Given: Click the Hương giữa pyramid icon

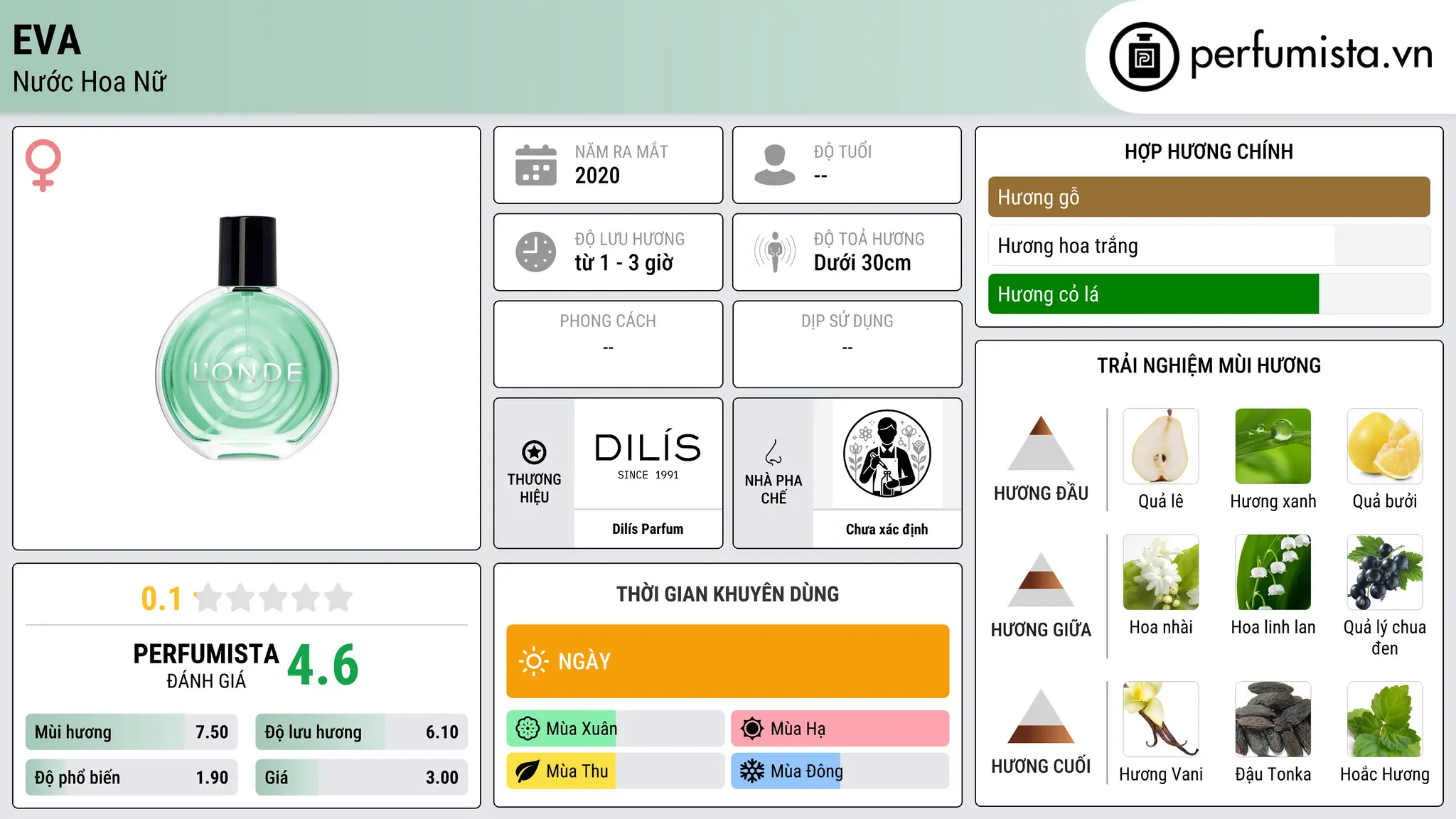Looking at the screenshot, I should click(1041, 579).
